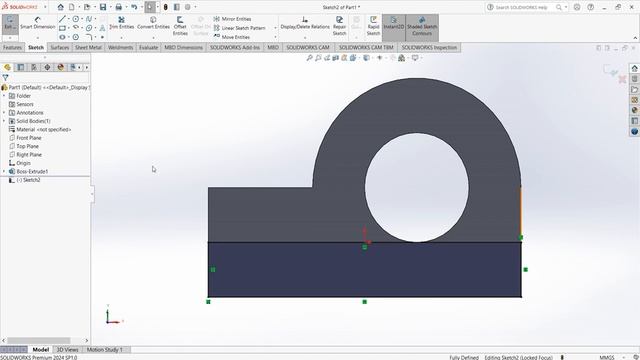Expand the Boss-Extrude1 feature

click(x=4, y=171)
